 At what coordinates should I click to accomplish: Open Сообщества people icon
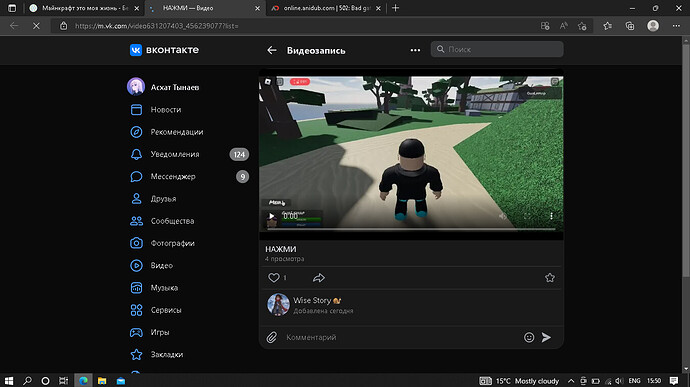pyautogui.click(x=136, y=221)
